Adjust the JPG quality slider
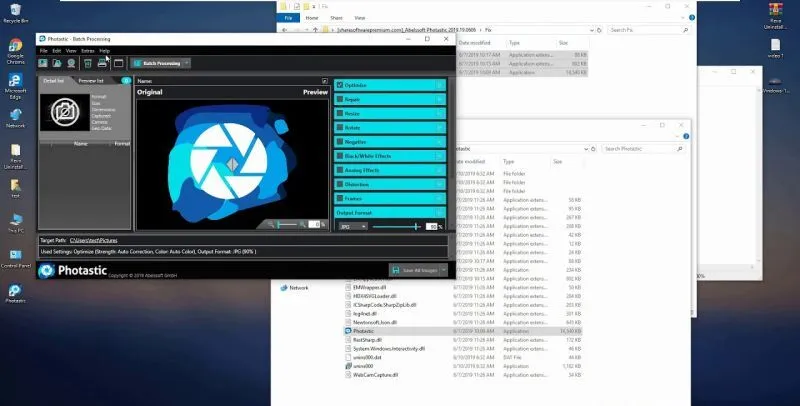The width and height of the screenshot is (800, 406). [396, 226]
